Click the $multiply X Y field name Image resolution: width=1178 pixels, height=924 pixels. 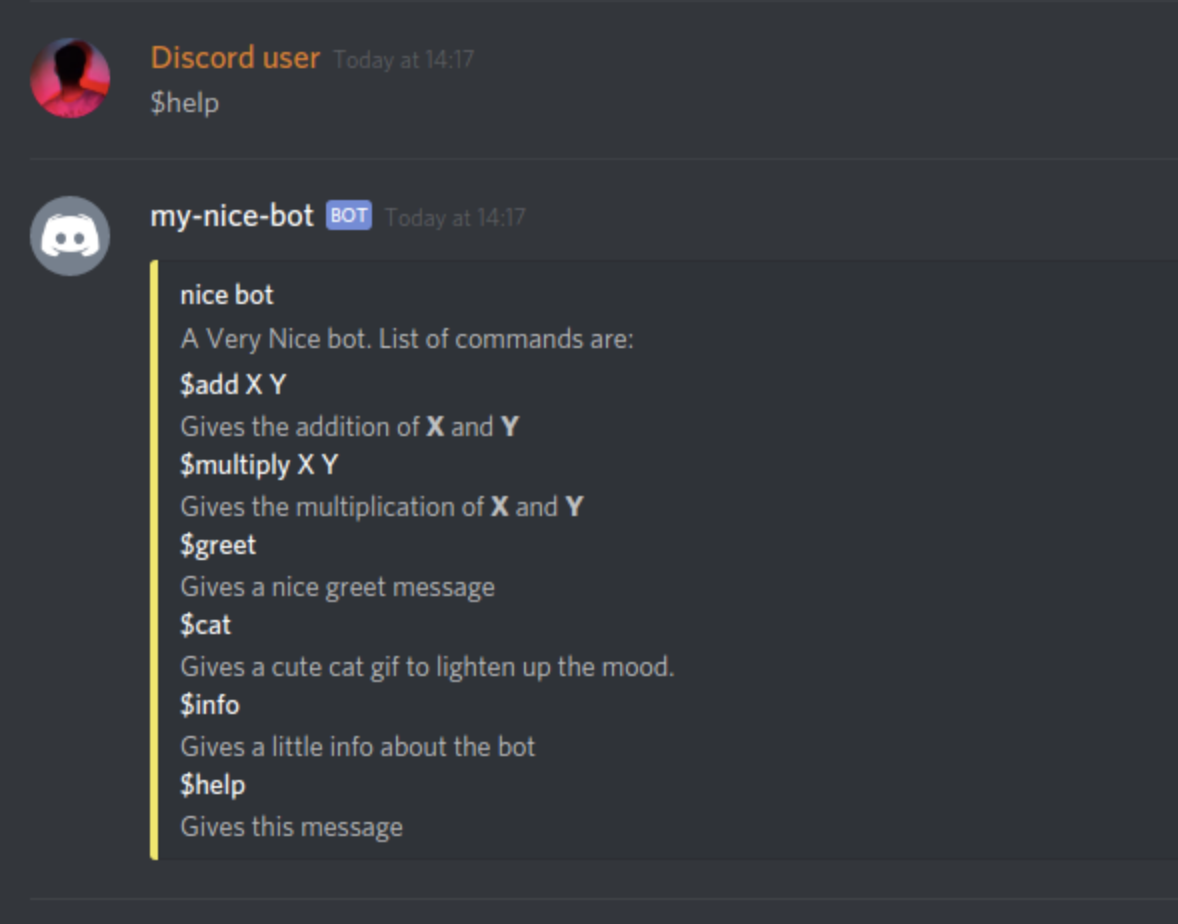coord(259,465)
